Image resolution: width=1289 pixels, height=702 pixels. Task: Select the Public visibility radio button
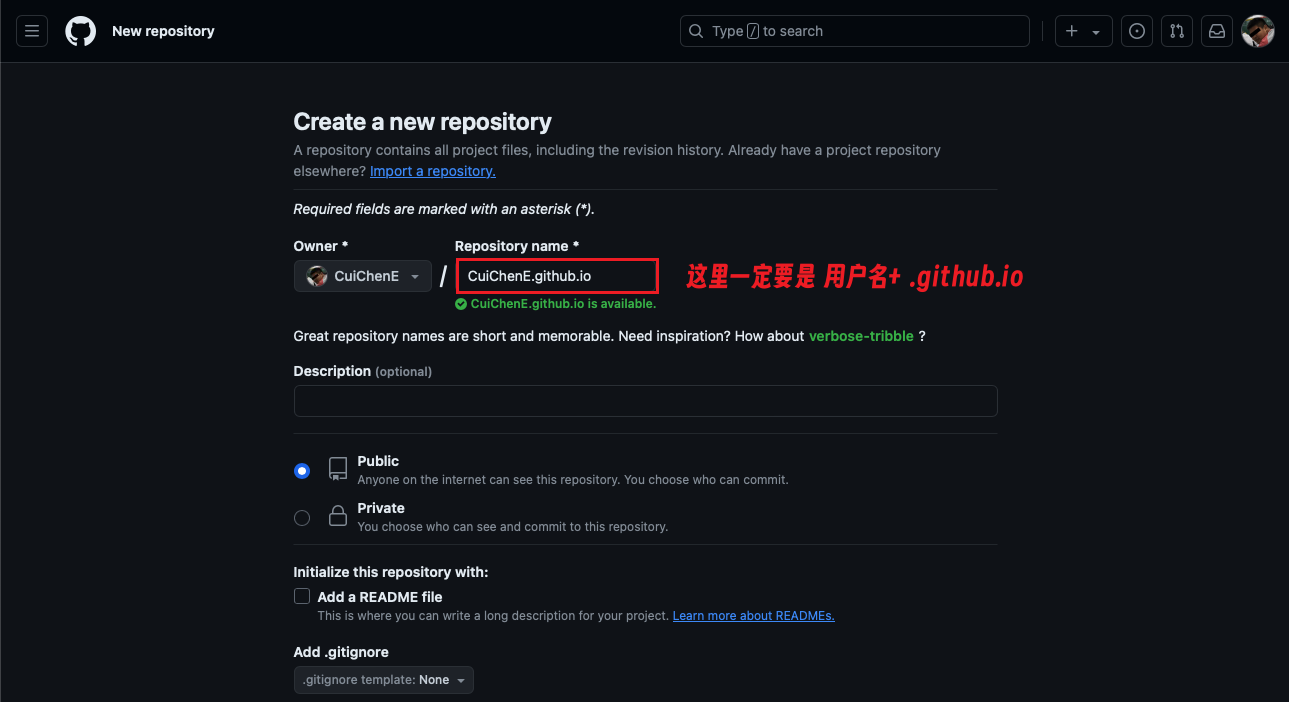click(302, 471)
